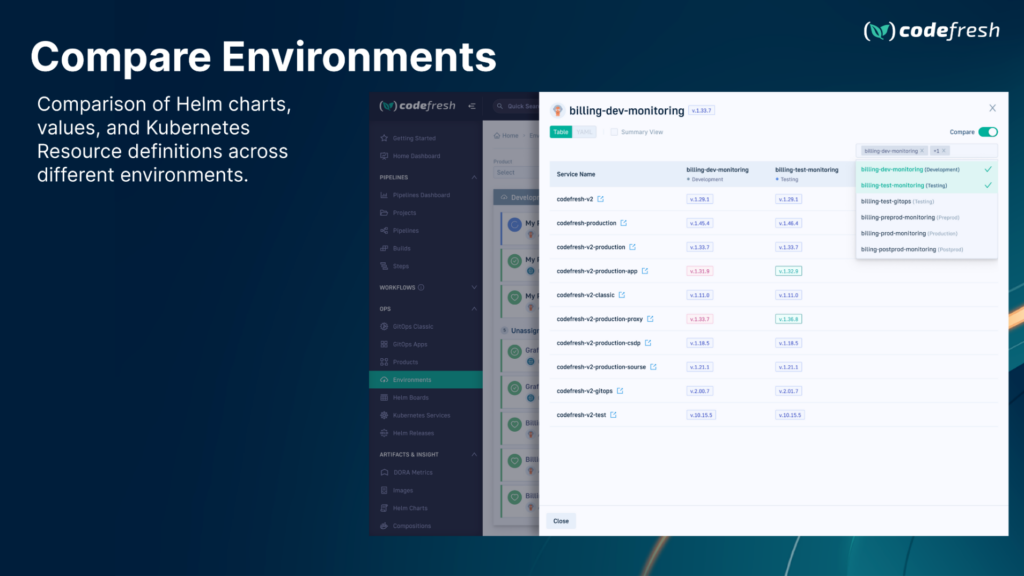This screenshot has width=1024, height=576.
Task: Open external link for codefresh-v2-production-app
Action: pyautogui.click(x=645, y=271)
